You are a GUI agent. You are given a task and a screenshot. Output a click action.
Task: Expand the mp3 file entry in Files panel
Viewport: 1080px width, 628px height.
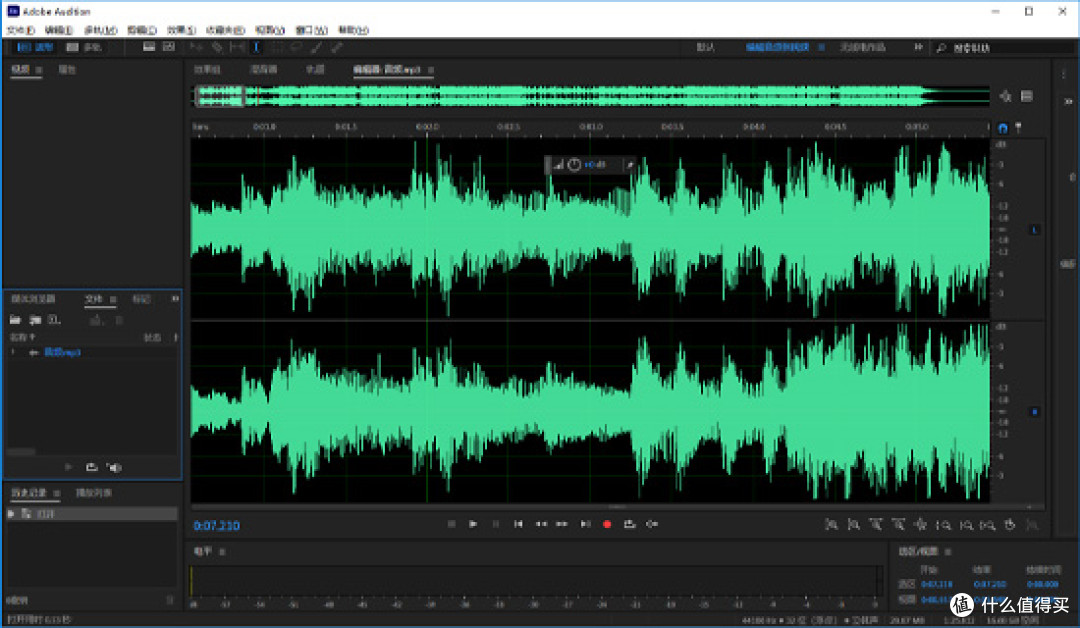point(13,352)
